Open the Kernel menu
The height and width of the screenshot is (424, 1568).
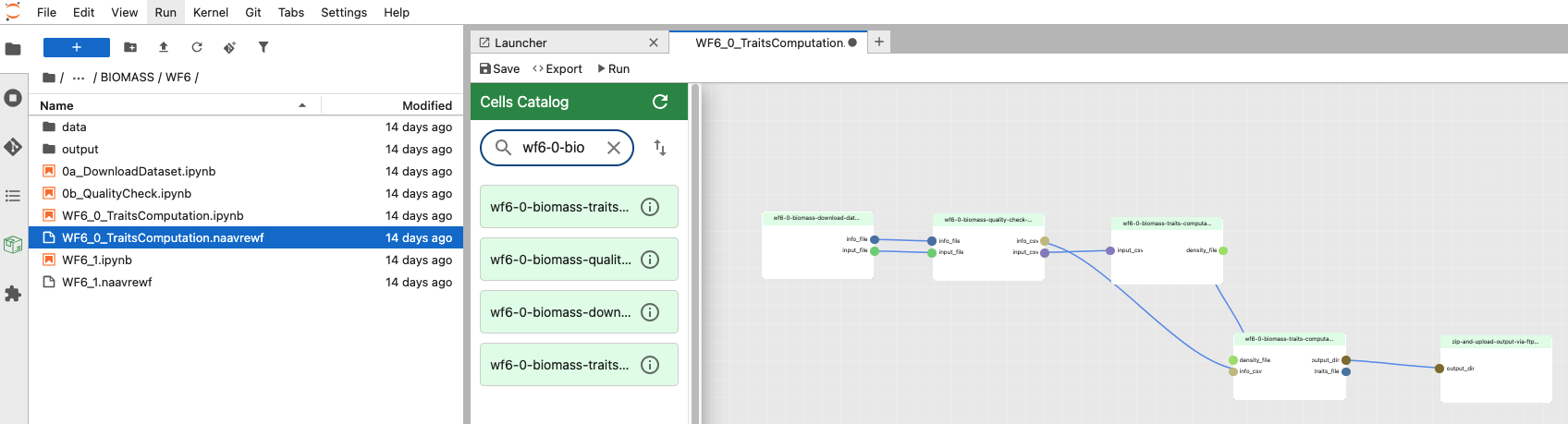211,12
